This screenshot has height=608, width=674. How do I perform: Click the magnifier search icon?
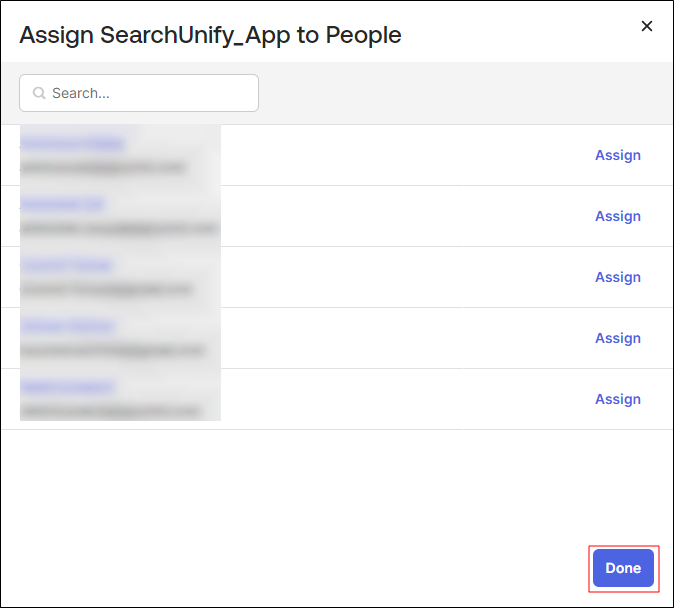click(40, 93)
